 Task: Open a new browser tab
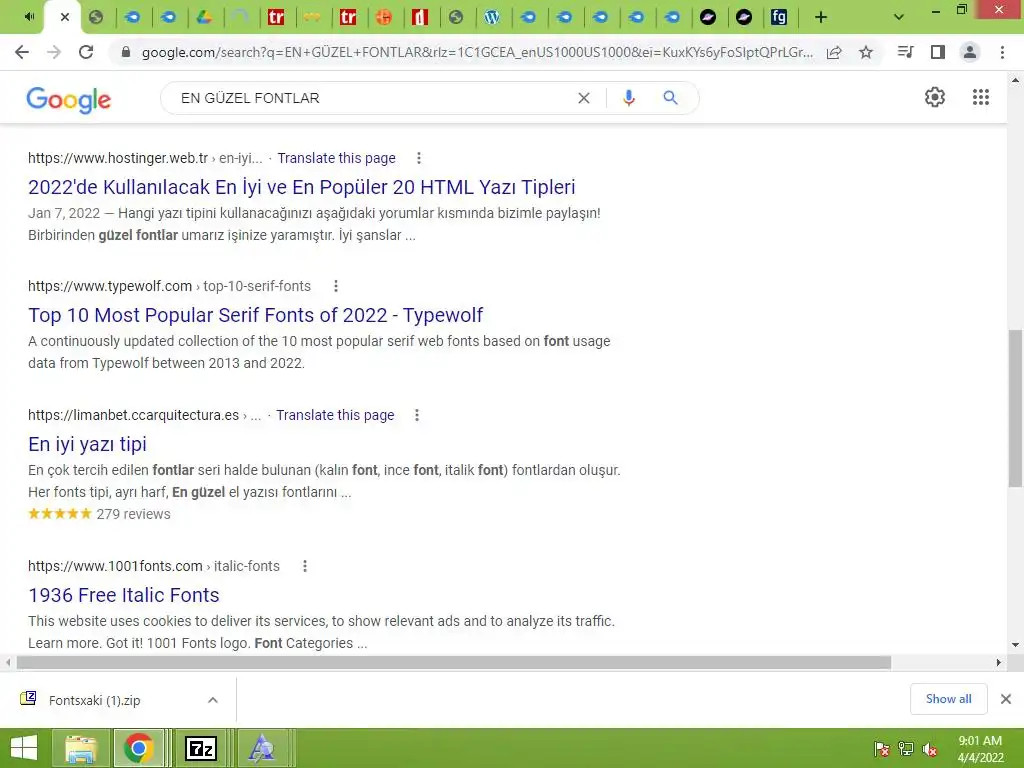821,18
